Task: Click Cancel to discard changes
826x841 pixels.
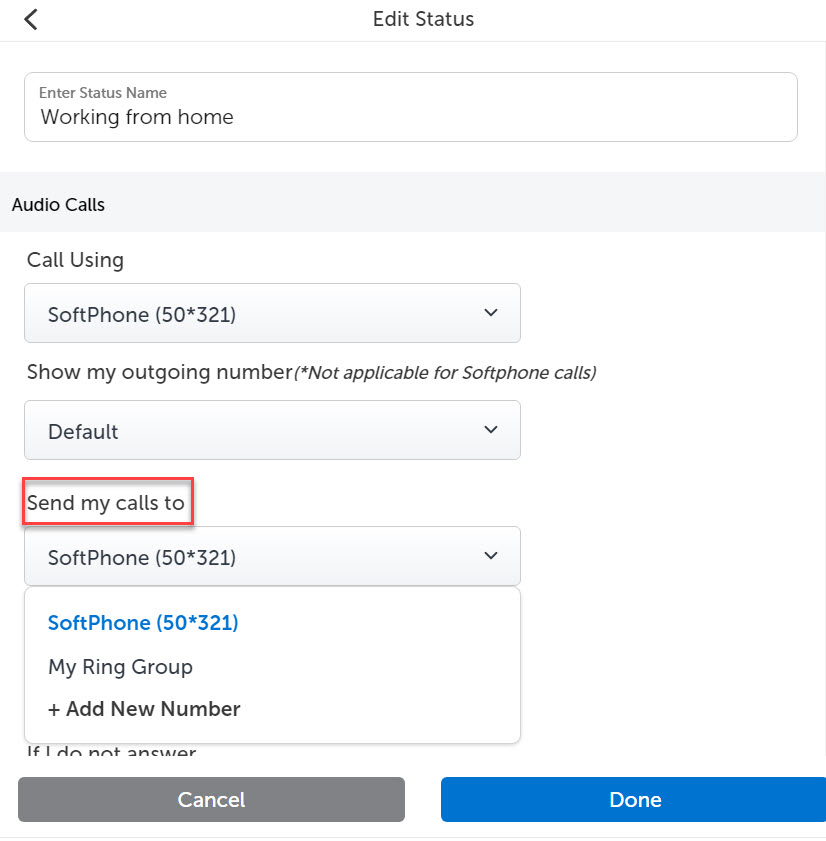Action: 211,799
